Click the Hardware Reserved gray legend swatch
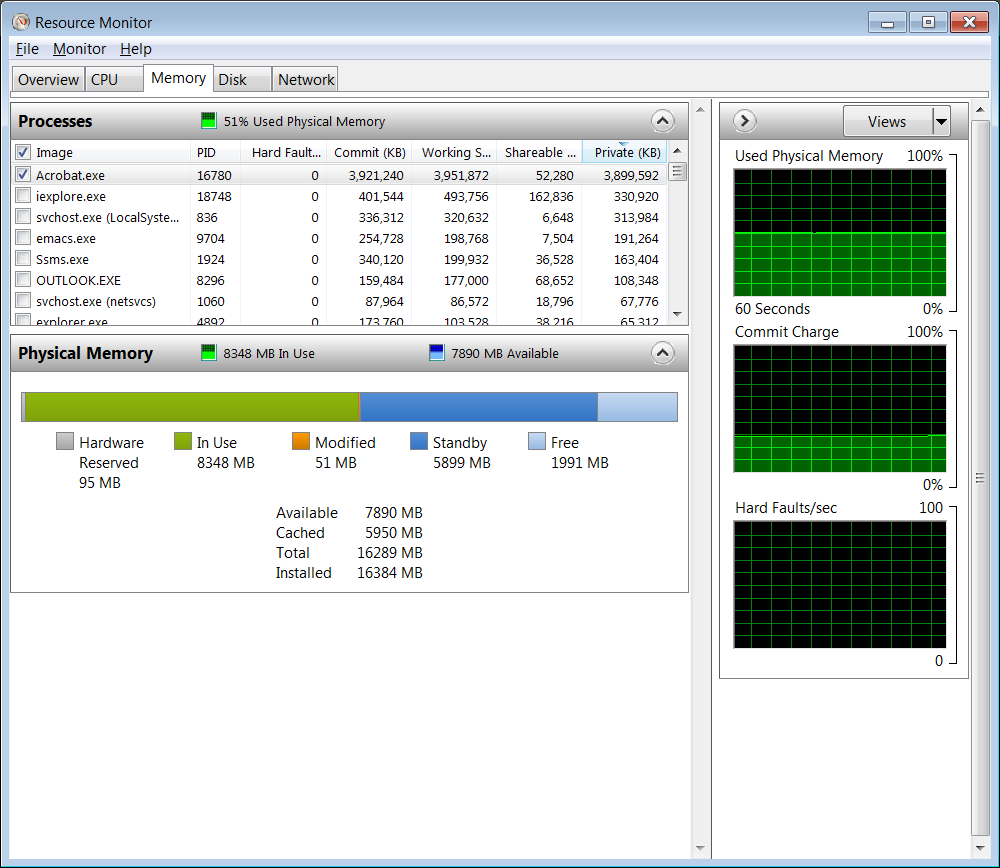The height and width of the screenshot is (868, 1000). coord(65,441)
